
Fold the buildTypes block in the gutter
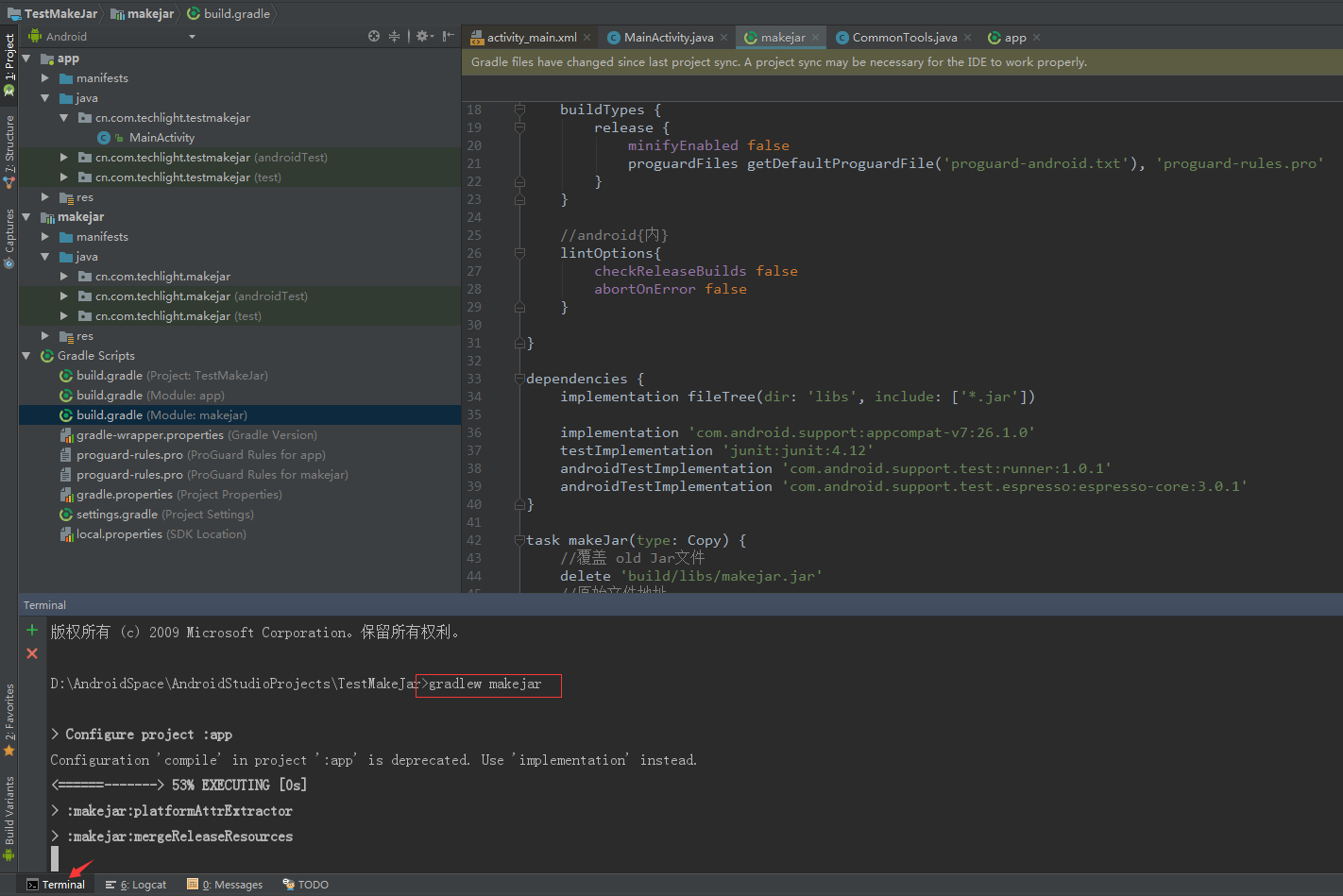click(519, 110)
